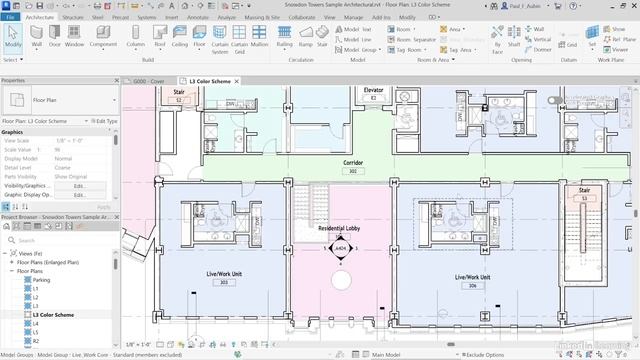Toggle the Exclude Options status bar control
The image size is (640, 360).
483,355
